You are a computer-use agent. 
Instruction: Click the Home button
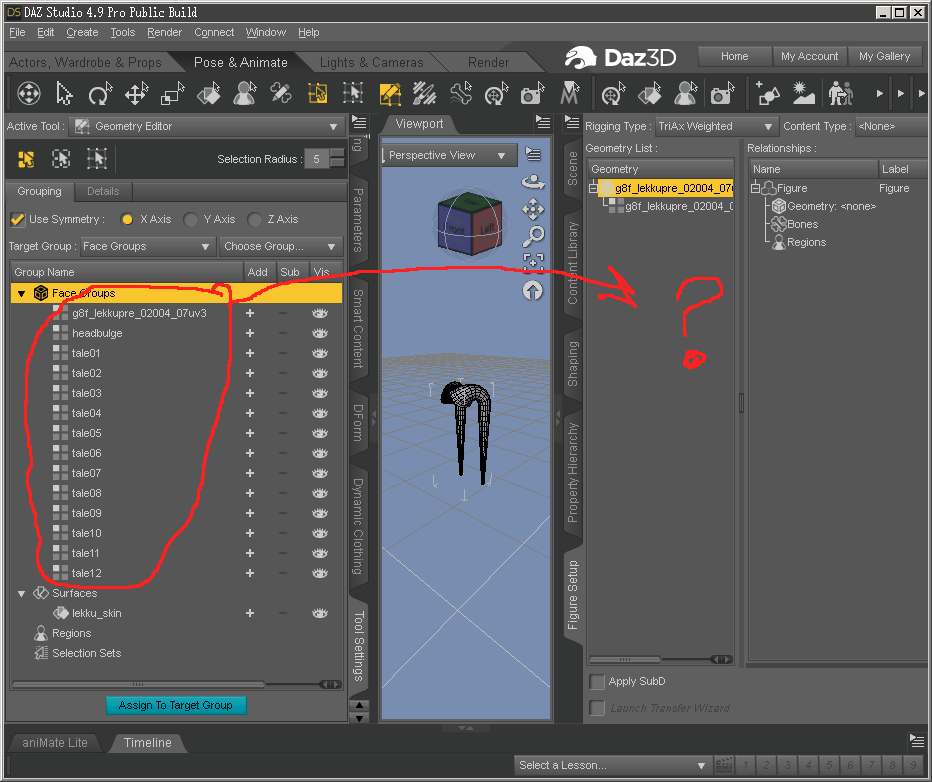coord(735,56)
